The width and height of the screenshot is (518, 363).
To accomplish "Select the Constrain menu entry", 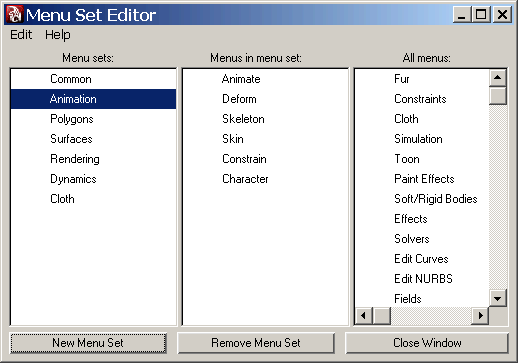I will [265, 159].
